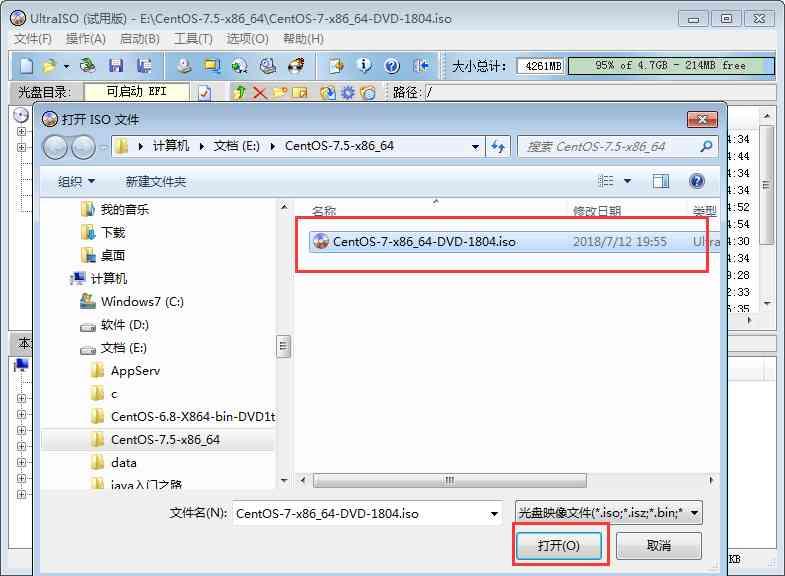The image size is (785, 576).
Task: Click the 大小总计 4261MB value box
Action: (543, 66)
